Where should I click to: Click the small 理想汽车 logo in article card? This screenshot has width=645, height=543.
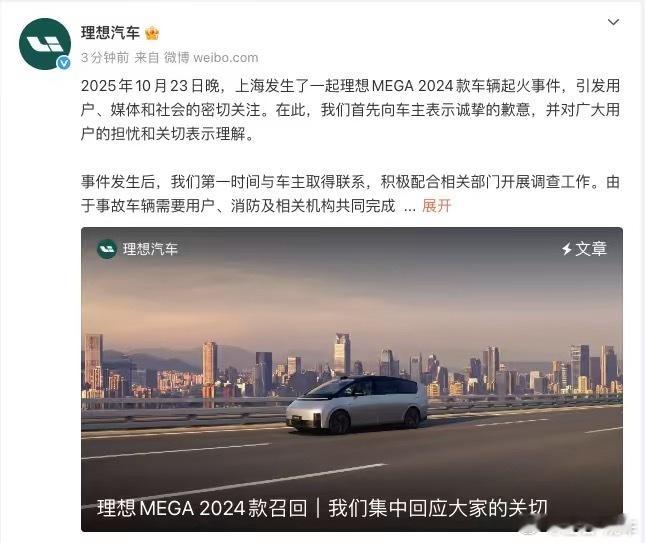[x=107, y=249]
